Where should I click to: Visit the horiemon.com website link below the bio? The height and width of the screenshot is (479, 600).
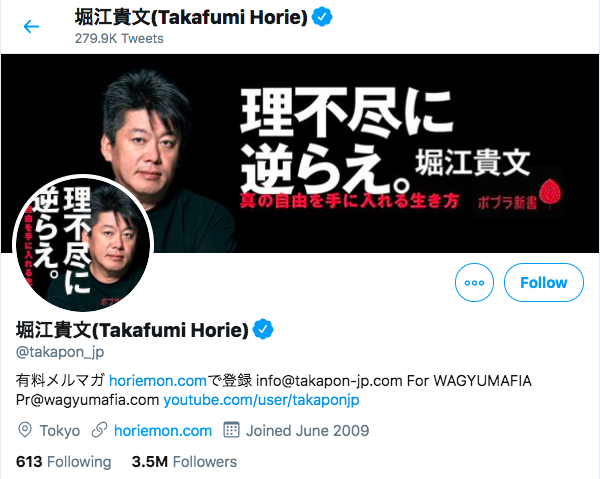pos(163,431)
